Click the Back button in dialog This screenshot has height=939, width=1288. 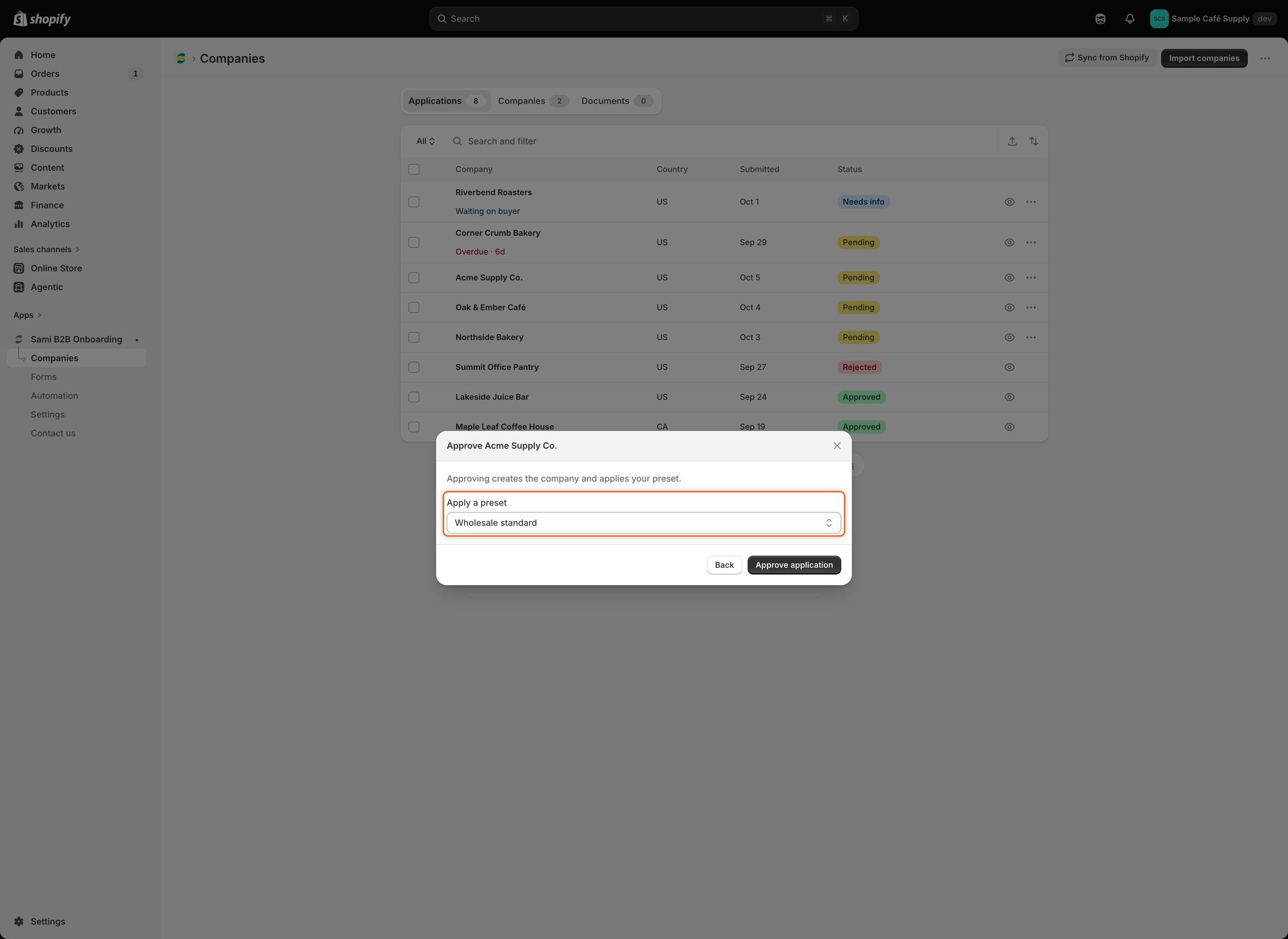724,565
